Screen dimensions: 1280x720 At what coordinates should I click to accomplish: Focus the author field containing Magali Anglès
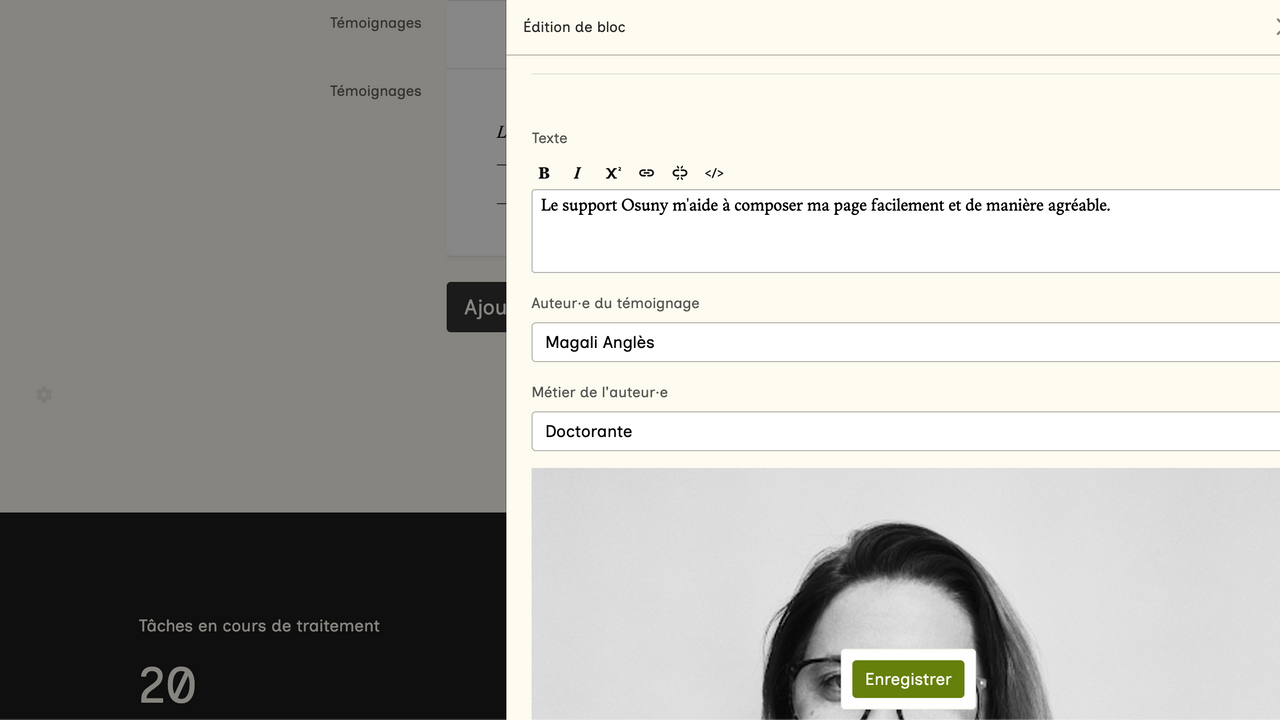tap(905, 342)
